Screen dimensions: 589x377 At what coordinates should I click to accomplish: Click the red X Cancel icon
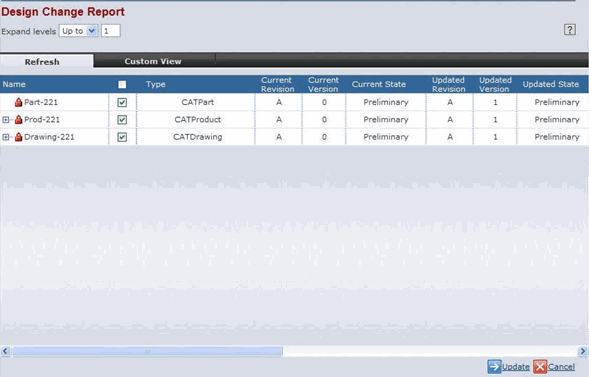540,366
